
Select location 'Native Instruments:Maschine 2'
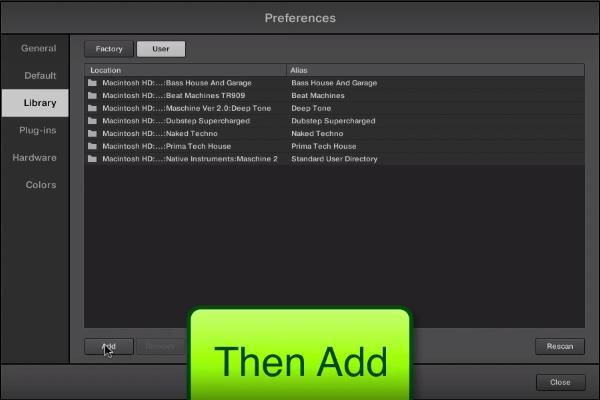tap(190, 158)
